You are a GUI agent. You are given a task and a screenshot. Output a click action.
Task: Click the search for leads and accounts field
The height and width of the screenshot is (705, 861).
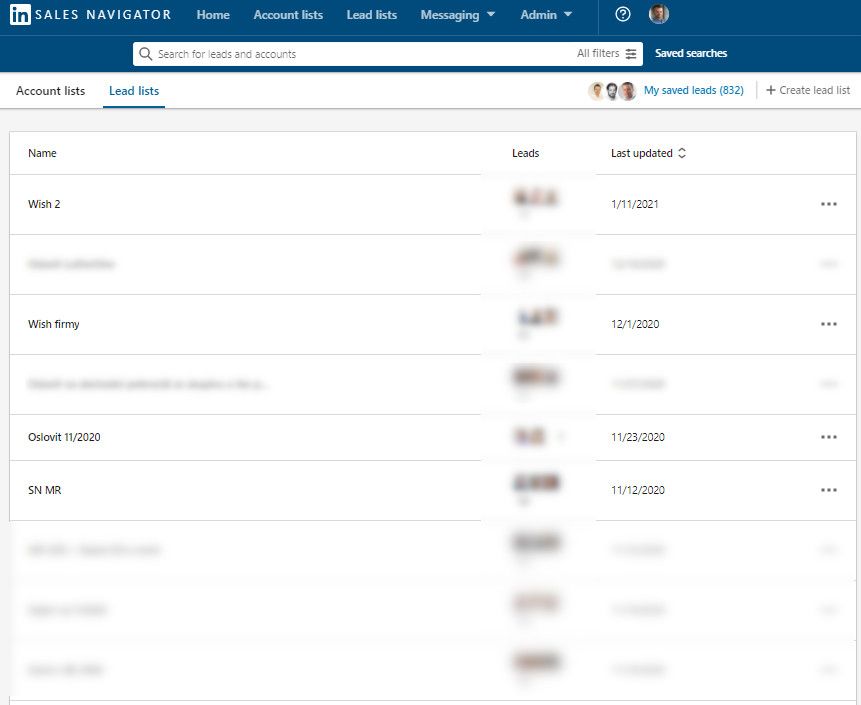tap(360, 54)
